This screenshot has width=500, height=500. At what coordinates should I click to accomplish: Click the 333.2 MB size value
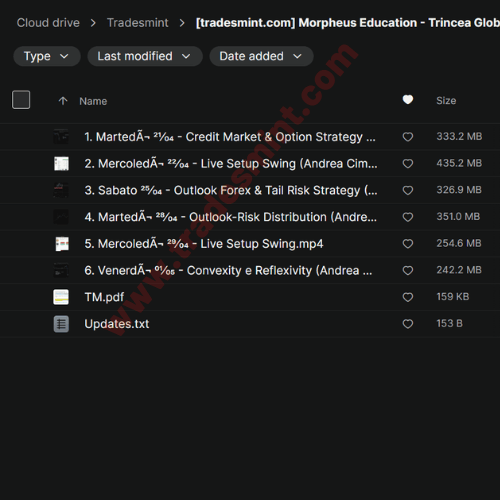click(x=459, y=136)
